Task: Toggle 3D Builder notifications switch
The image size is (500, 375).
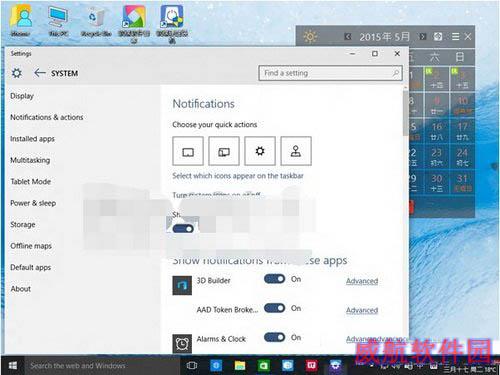Action: point(274,279)
